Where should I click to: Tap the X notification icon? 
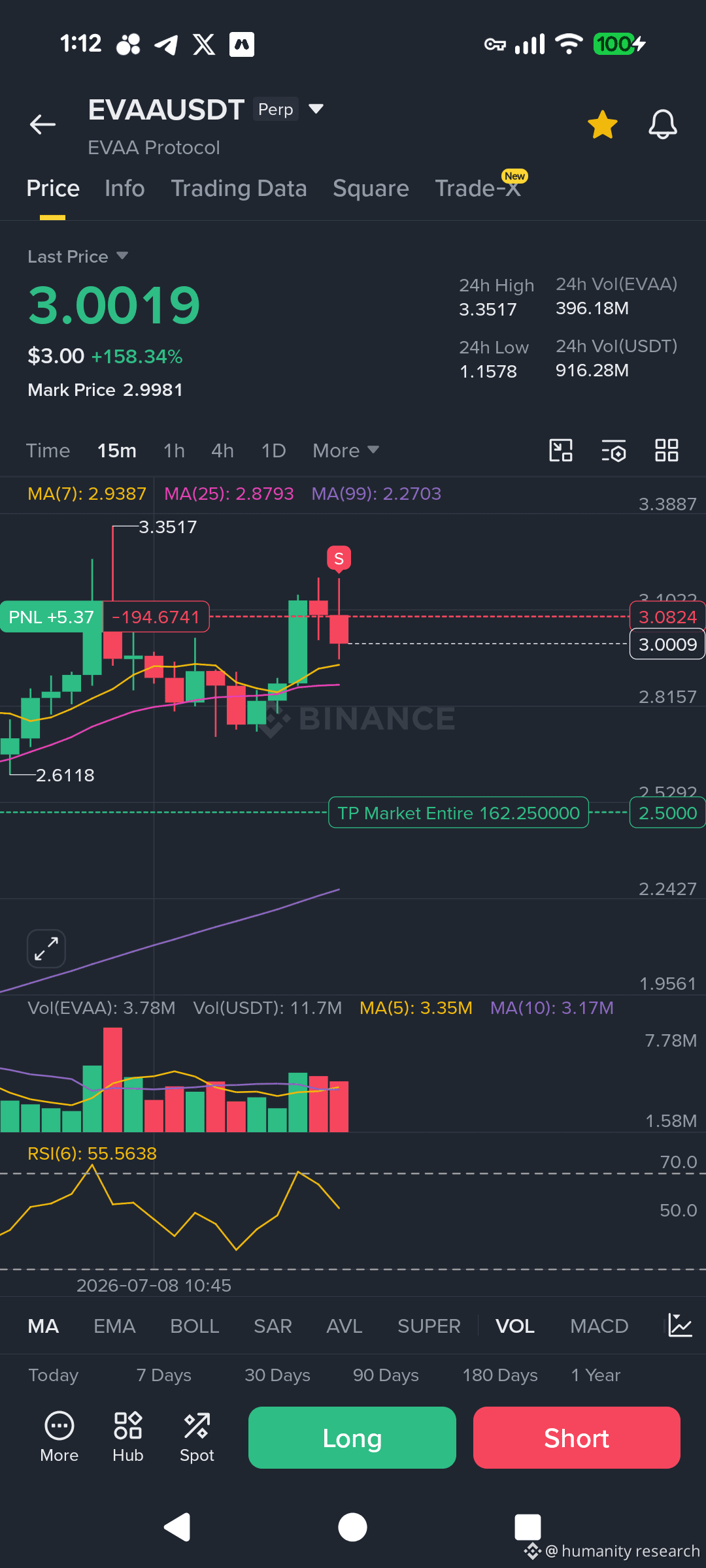point(204,44)
